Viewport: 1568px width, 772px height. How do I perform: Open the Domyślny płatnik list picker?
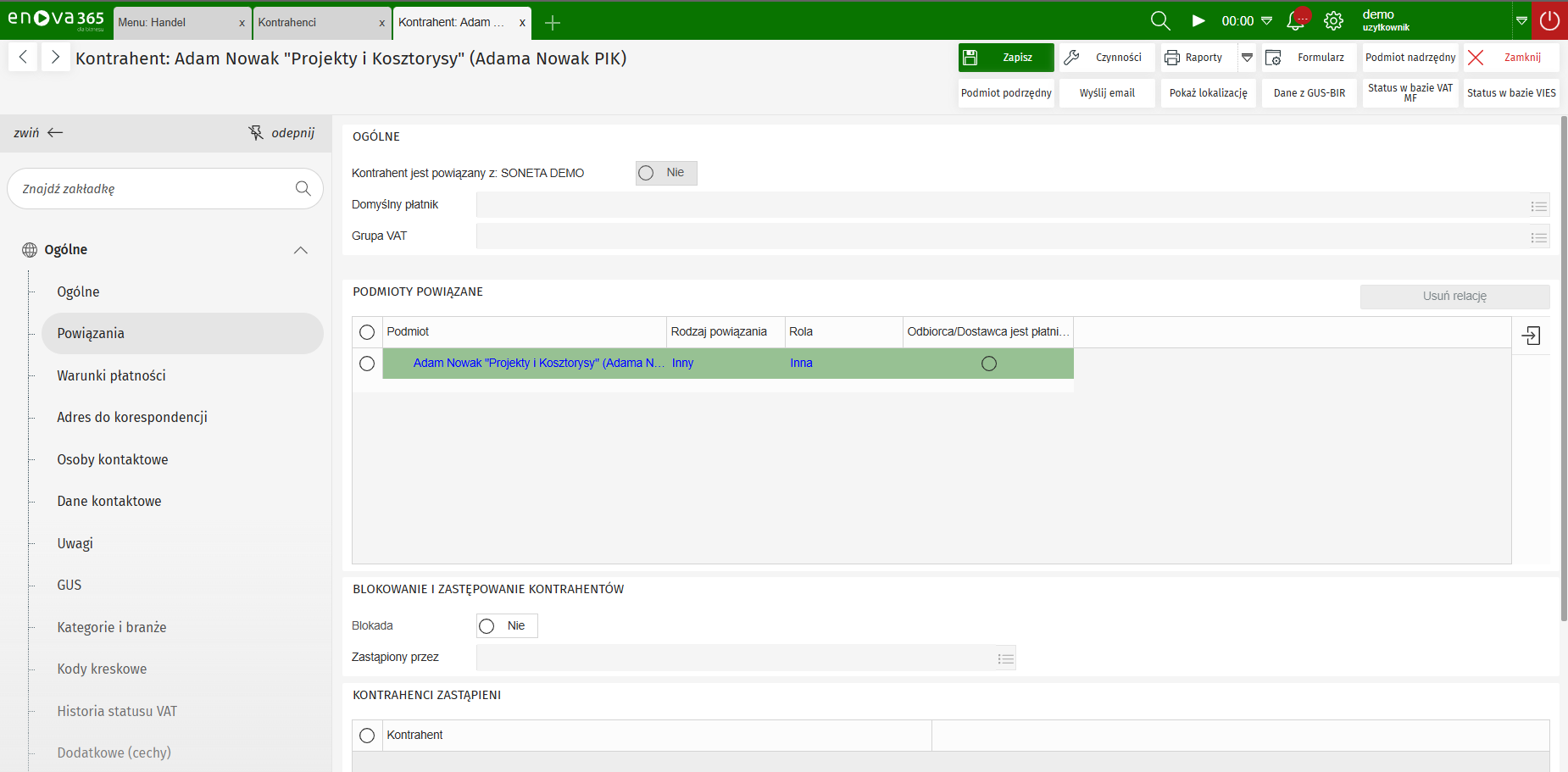1538,206
